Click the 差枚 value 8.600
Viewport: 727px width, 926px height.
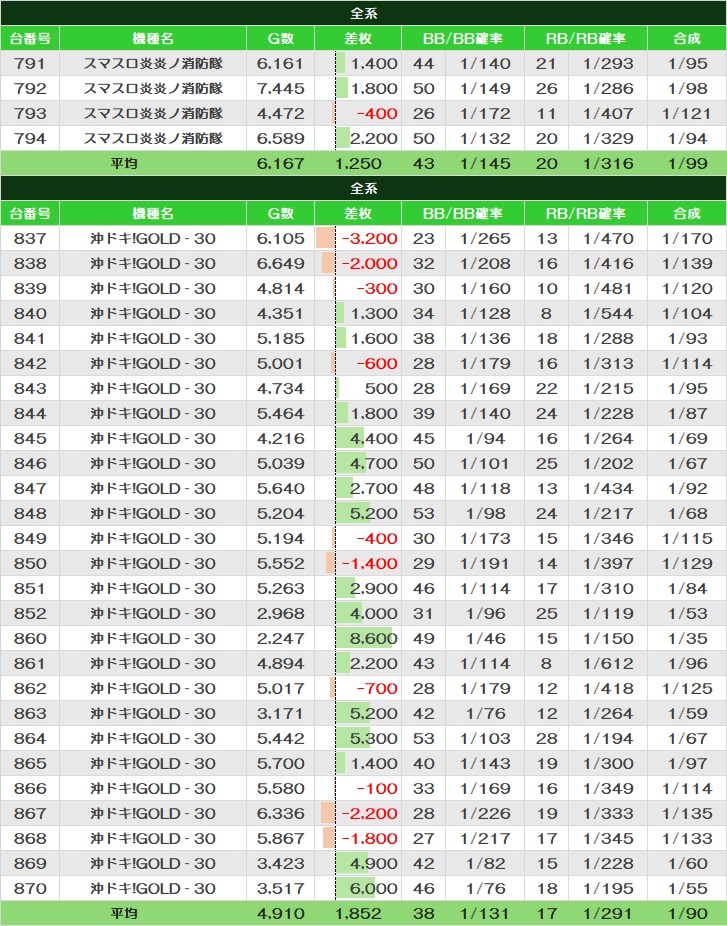[374, 638]
